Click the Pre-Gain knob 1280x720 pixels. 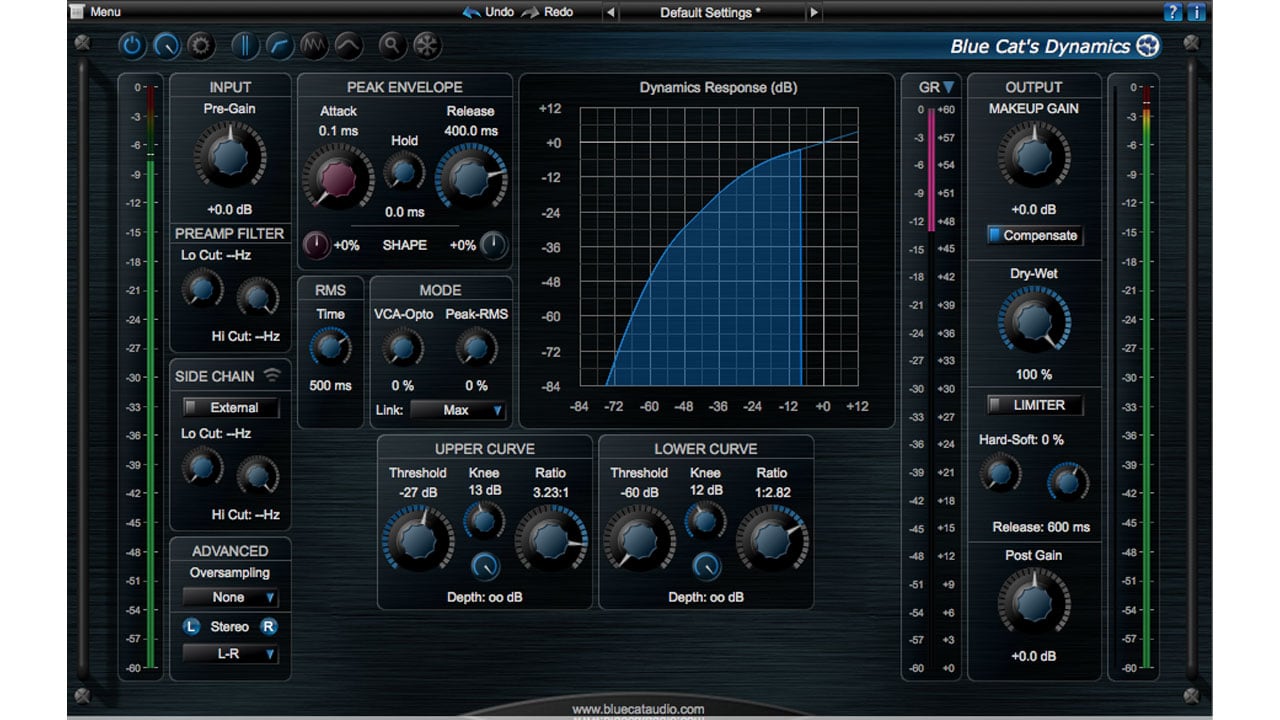point(230,157)
